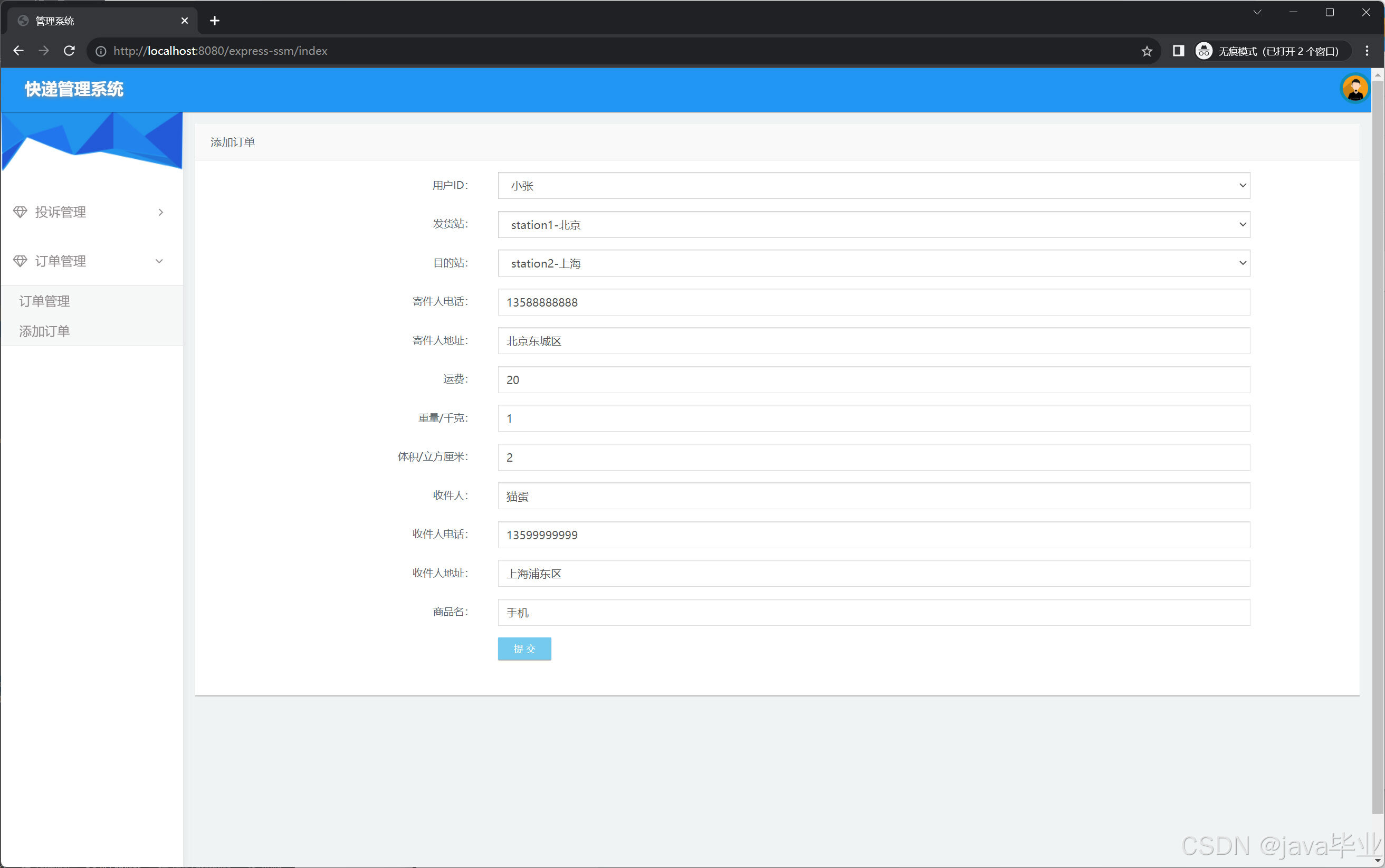1385x868 pixels.
Task: Collapse the 订单管理 menu arrow
Action: [159, 261]
